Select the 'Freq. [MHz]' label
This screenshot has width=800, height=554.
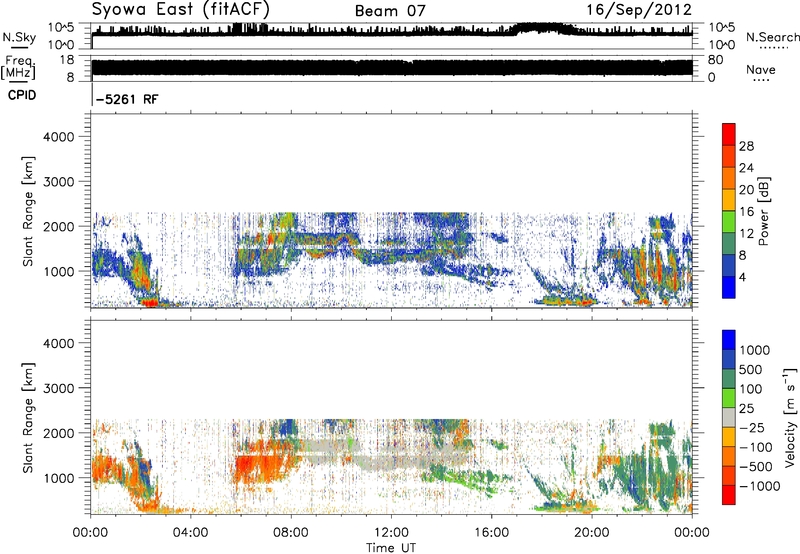point(18,67)
